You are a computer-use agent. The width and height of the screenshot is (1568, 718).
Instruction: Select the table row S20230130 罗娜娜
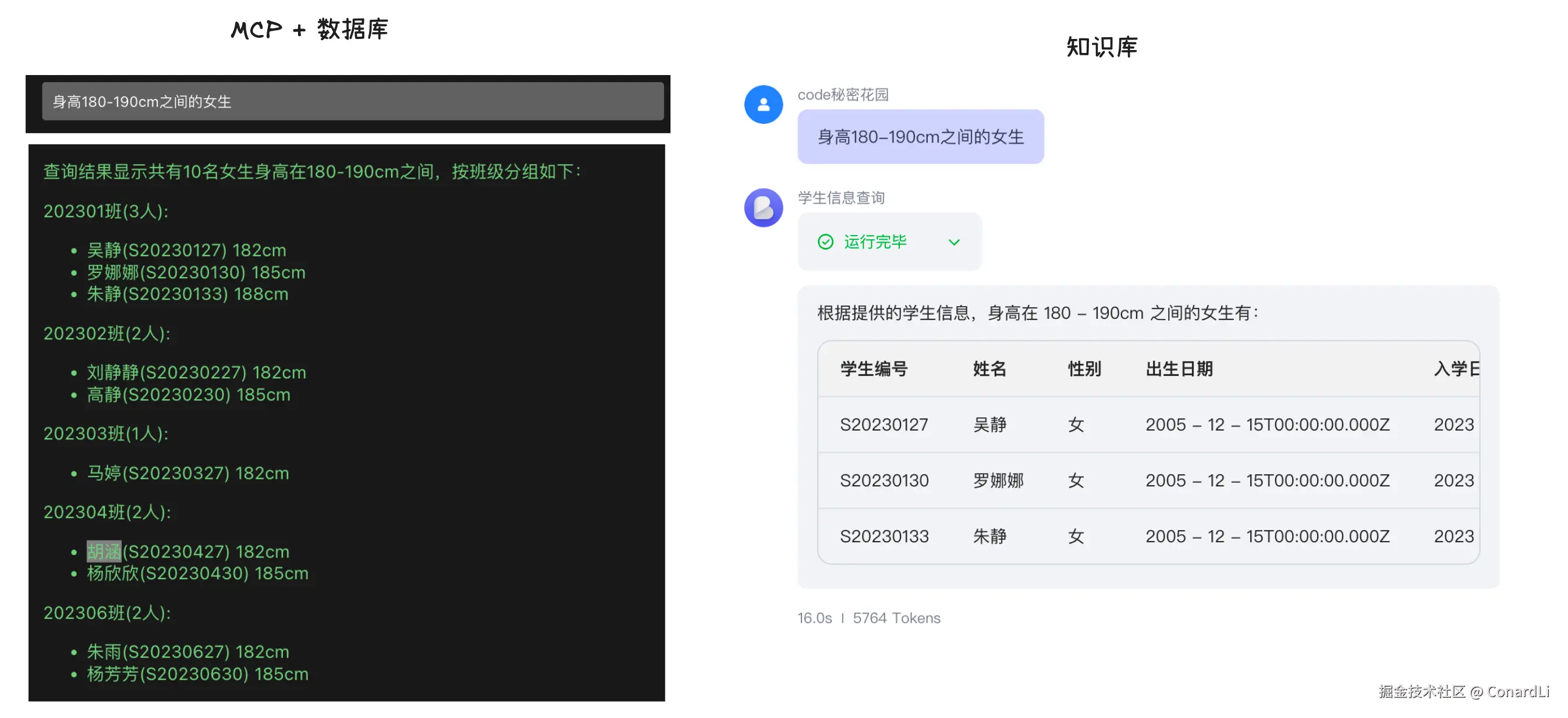point(884,481)
